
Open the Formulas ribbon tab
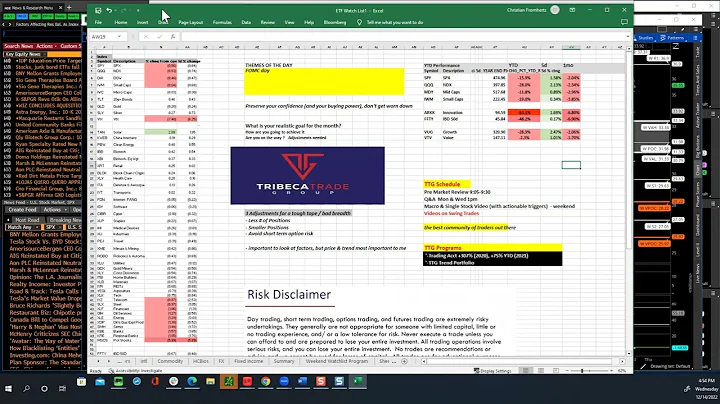tap(222, 22)
